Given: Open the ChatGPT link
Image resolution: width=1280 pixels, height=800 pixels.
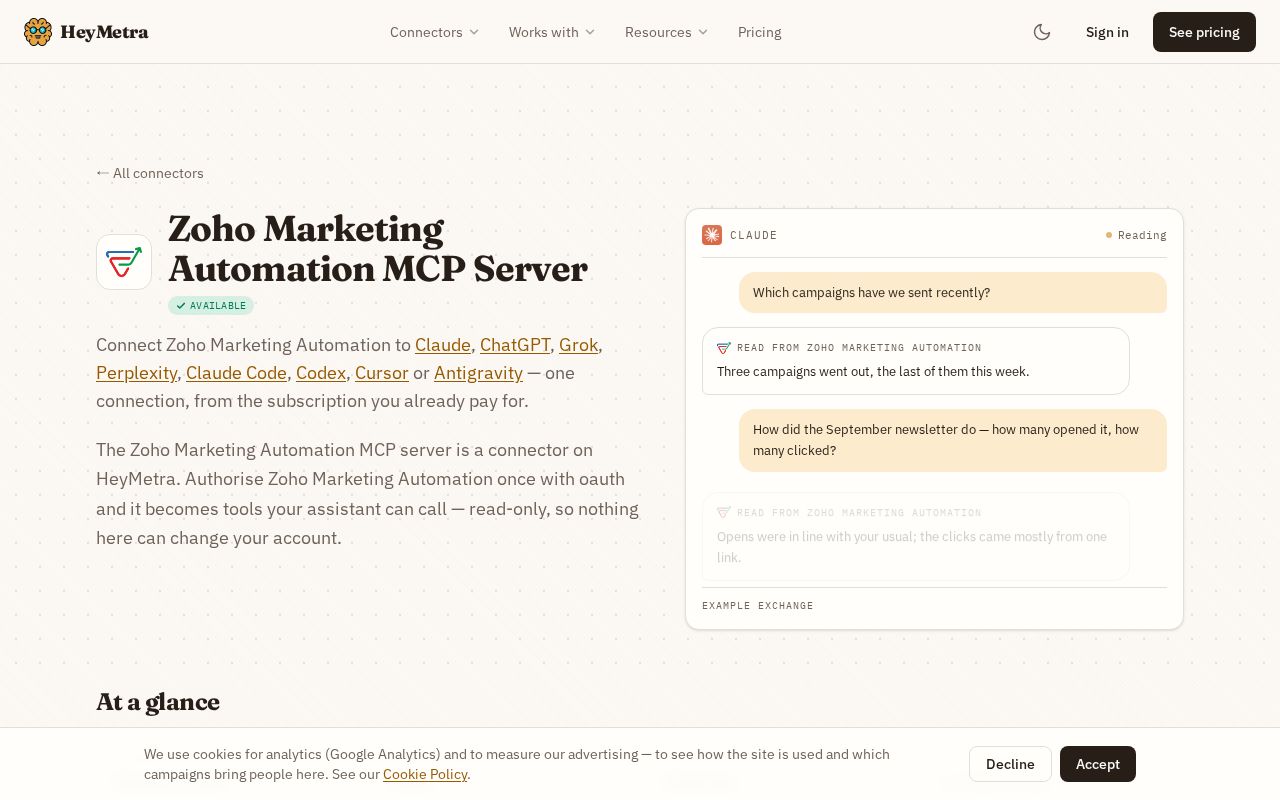Looking at the screenshot, I should click(x=515, y=345).
